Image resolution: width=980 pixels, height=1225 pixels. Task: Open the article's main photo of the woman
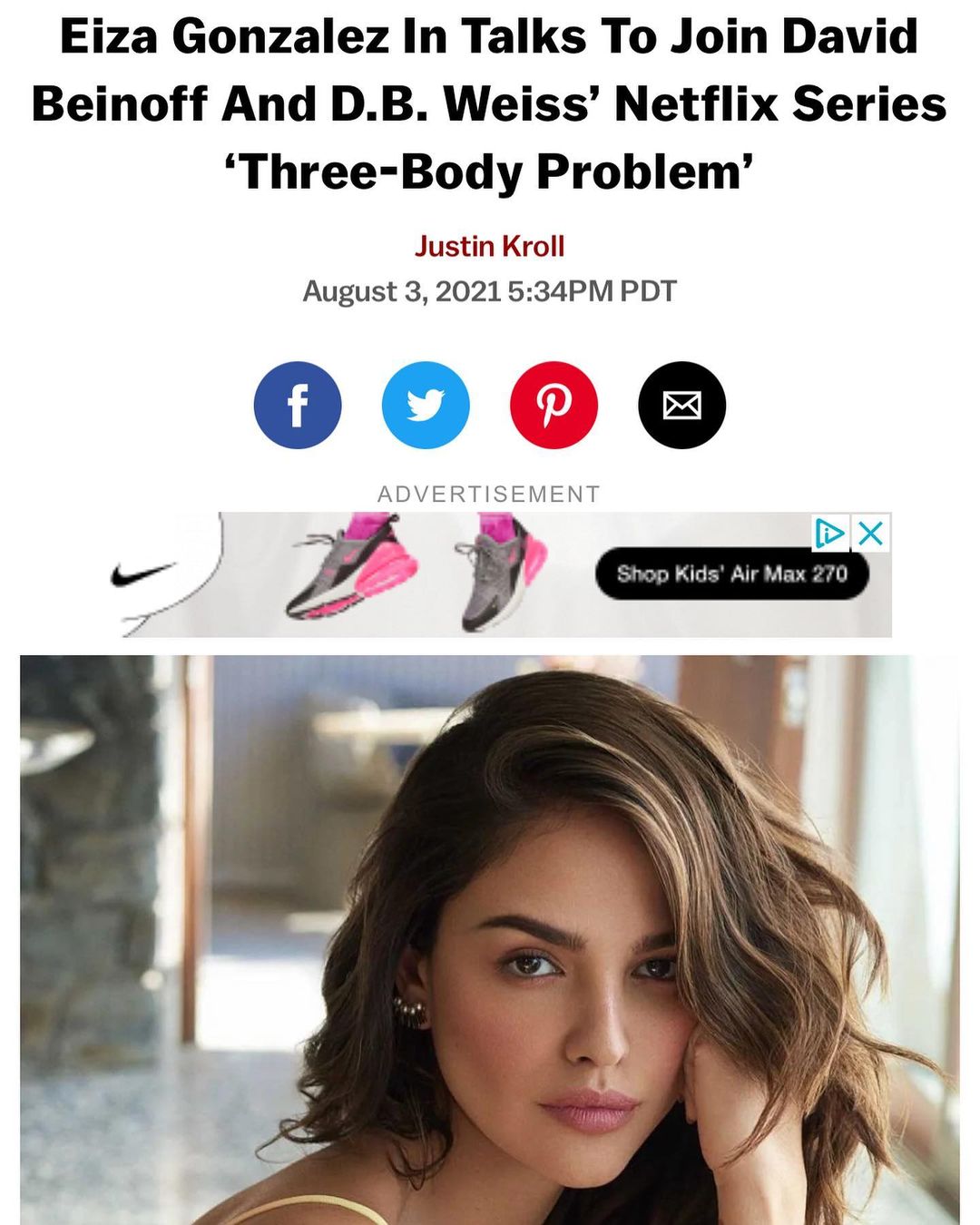tap(490, 940)
